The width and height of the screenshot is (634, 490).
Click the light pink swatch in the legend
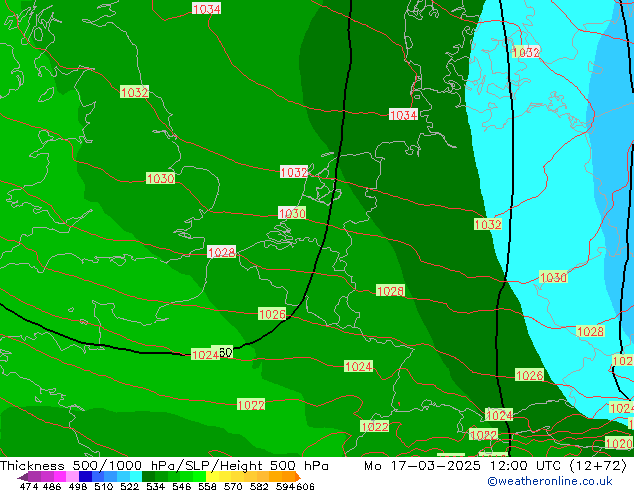pyautogui.click(x=72, y=476)
